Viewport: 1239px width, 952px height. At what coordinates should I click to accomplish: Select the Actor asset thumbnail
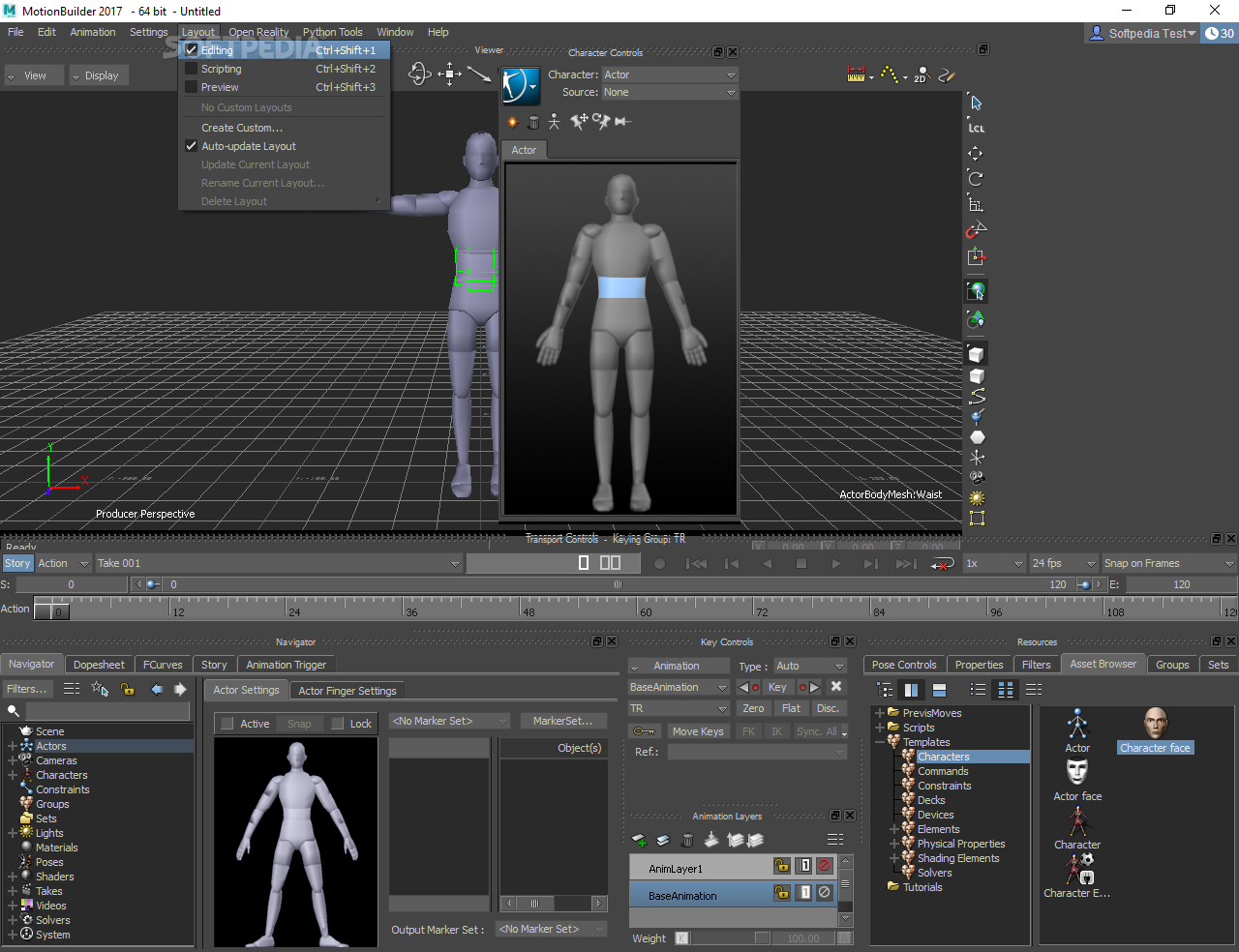pyautogui.click(x=1077, y=730)
